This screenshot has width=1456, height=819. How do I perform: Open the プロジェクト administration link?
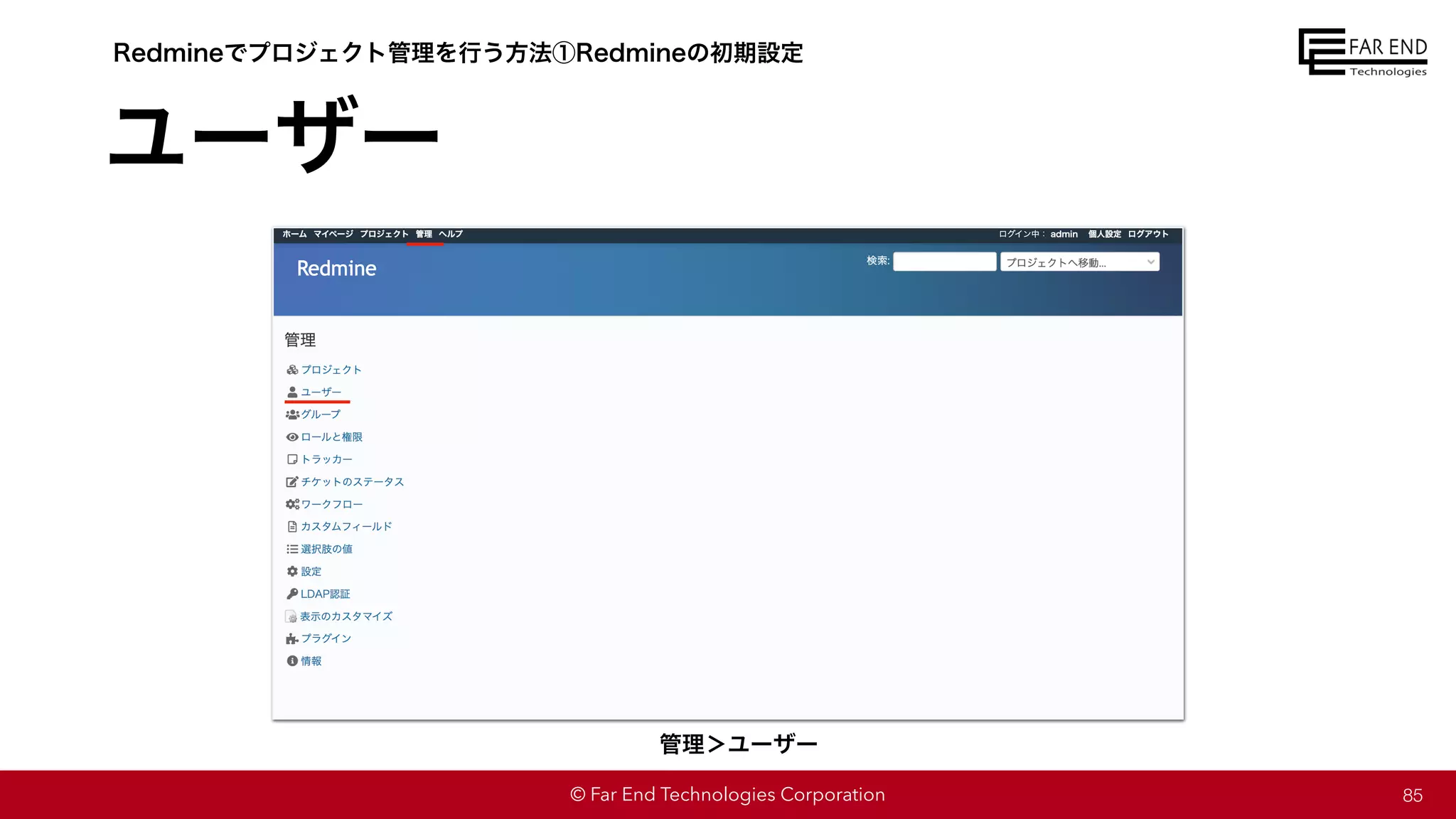(x=331, y=370)
